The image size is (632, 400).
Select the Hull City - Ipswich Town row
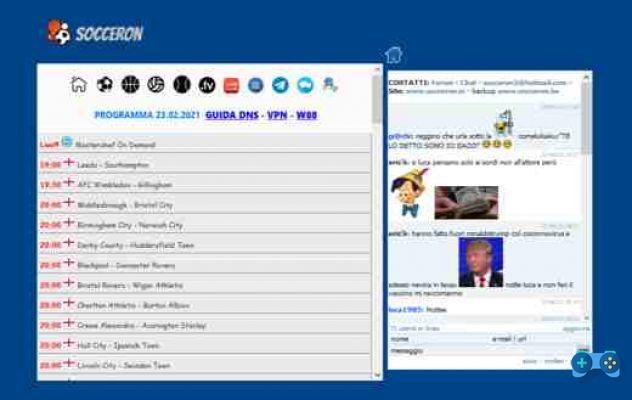pyautogui.click(x=204, y=345)
